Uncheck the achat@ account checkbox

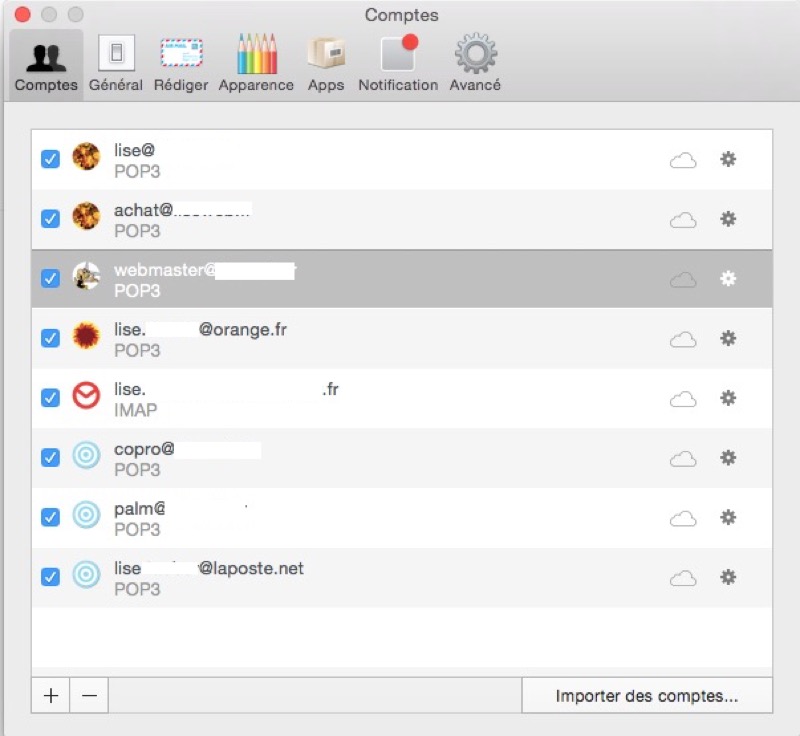50,219
